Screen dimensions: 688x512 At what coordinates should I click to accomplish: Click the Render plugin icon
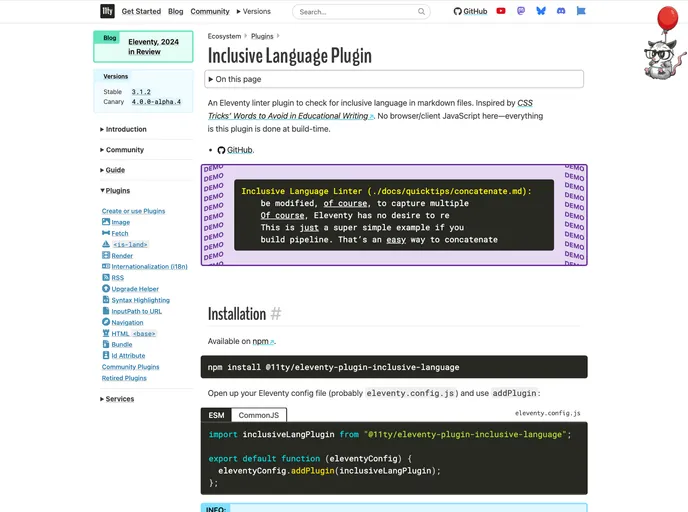pos(106,255)
